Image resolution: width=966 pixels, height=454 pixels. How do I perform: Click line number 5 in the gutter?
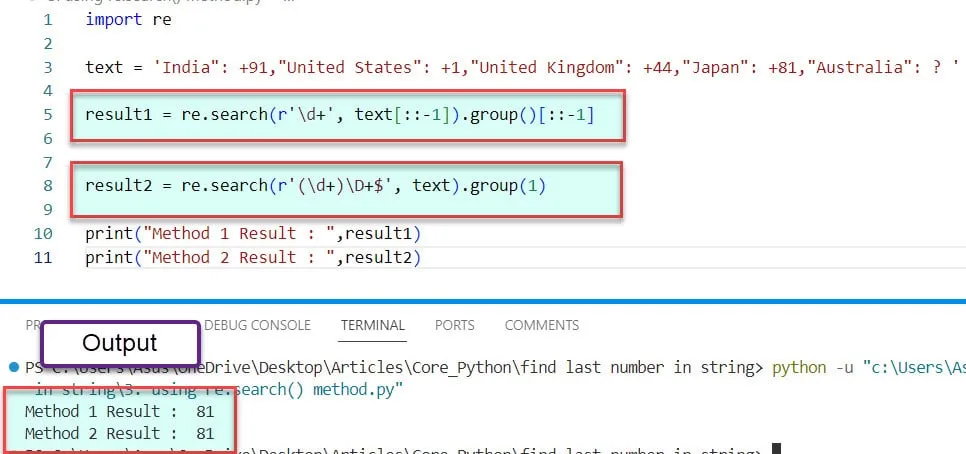pos(48,115)
